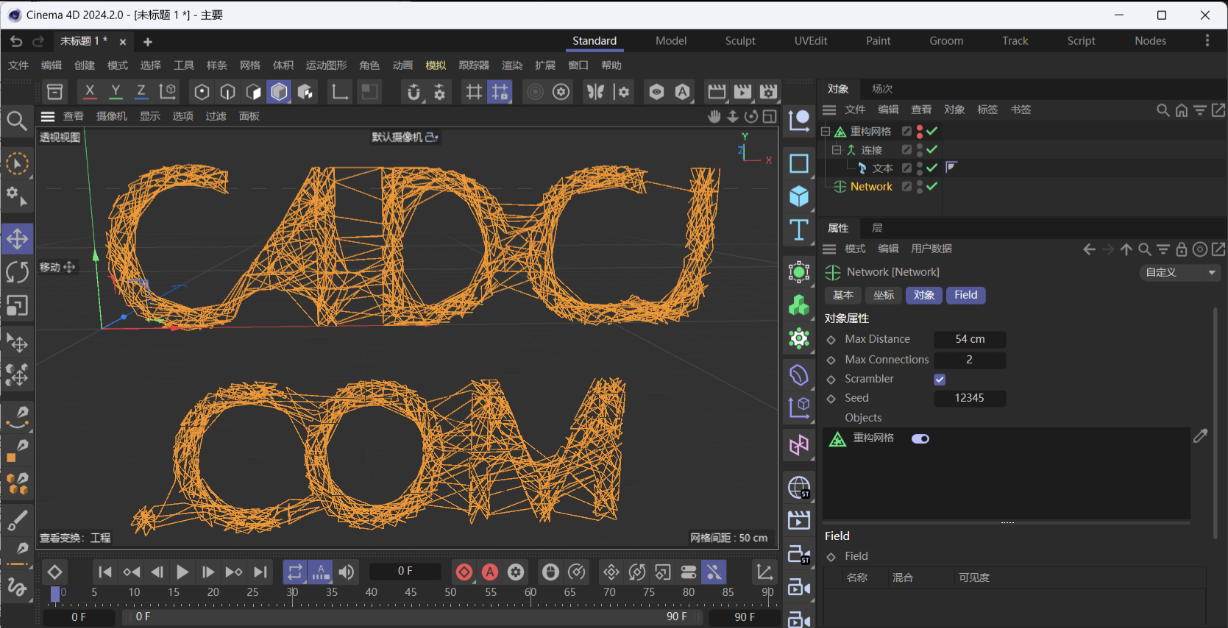The width and height of the screenshot is (1228, 628).
Task: Open the 坐标 attribute tab
Action: pos(883,295)
